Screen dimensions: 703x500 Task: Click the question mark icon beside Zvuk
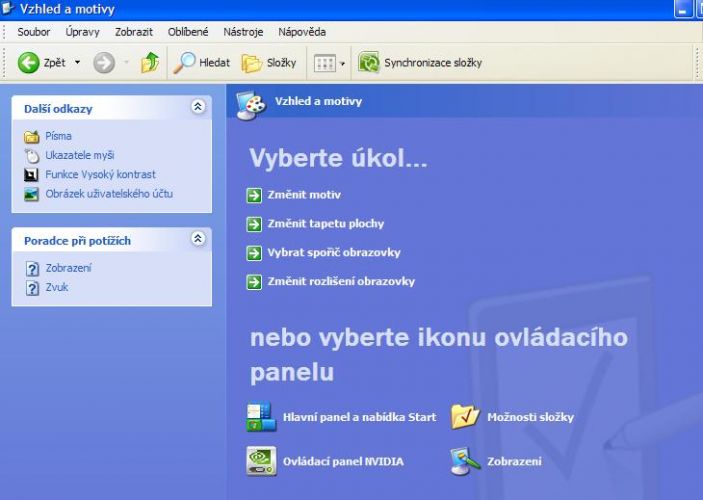tap(32, 288)
